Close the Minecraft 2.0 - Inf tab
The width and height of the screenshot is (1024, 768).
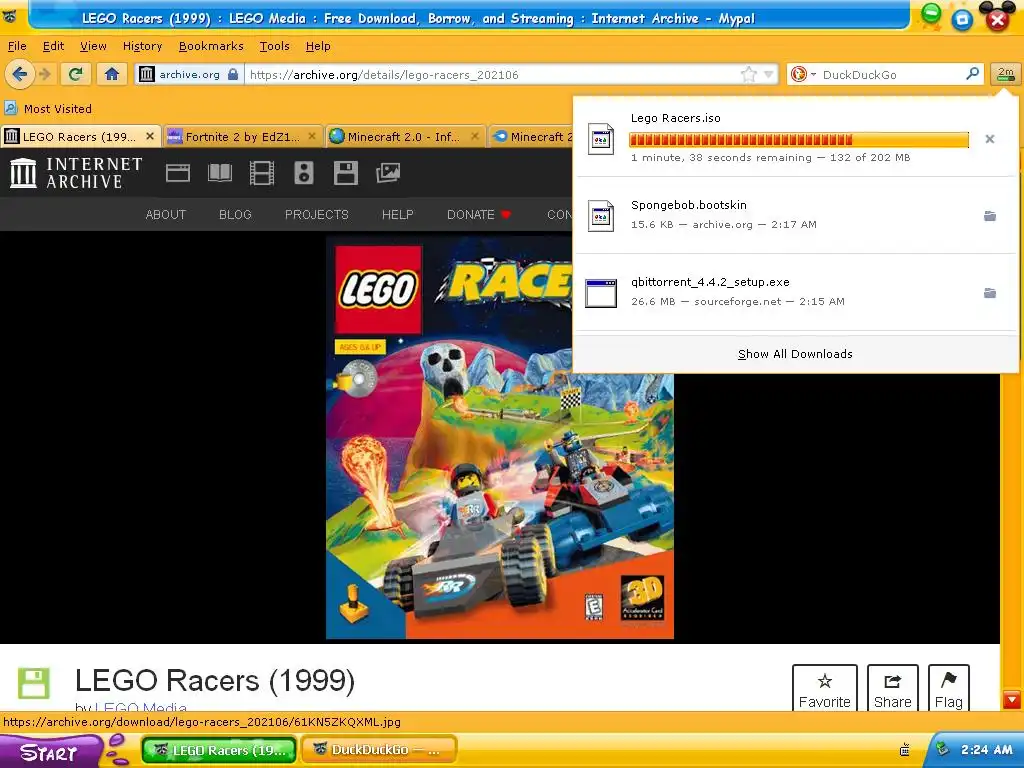tap(475, 136)
